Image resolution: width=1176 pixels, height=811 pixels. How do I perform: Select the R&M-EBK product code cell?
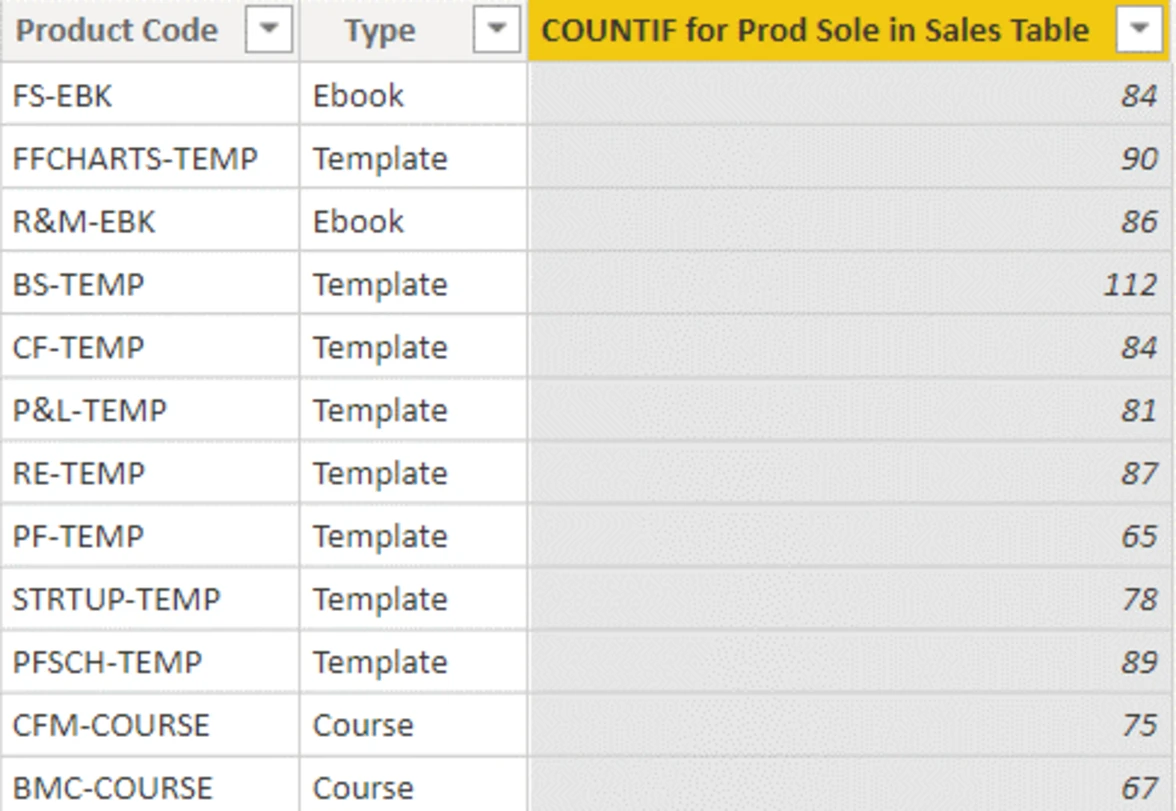(x=84, y=222)
